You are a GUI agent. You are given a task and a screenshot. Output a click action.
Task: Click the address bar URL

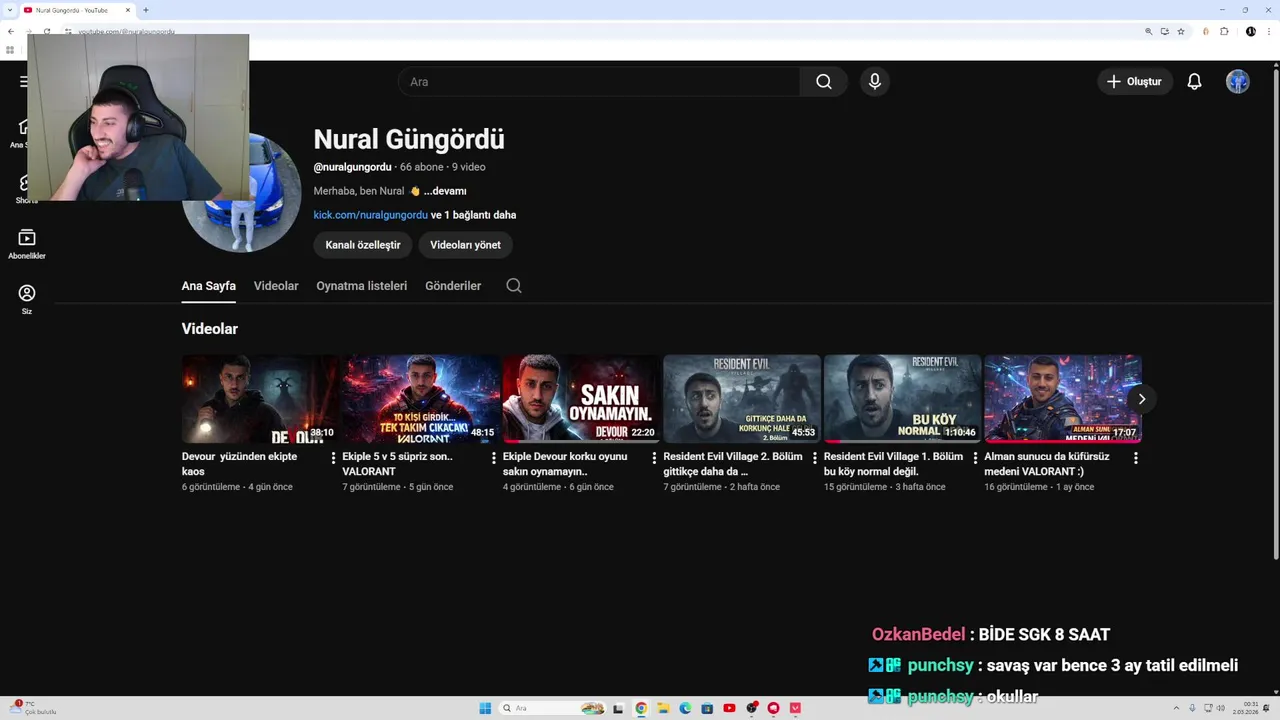click(126, 32)
